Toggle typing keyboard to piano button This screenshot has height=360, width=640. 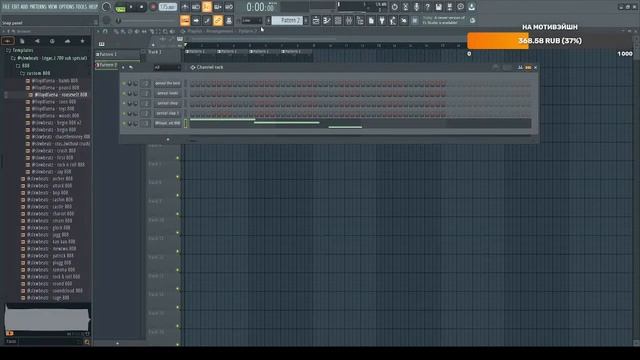185,20
